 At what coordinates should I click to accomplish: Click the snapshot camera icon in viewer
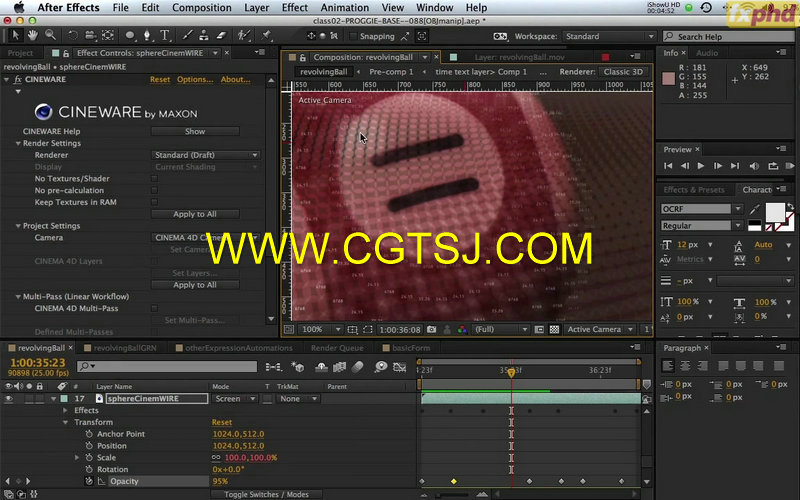pos(431,330)
